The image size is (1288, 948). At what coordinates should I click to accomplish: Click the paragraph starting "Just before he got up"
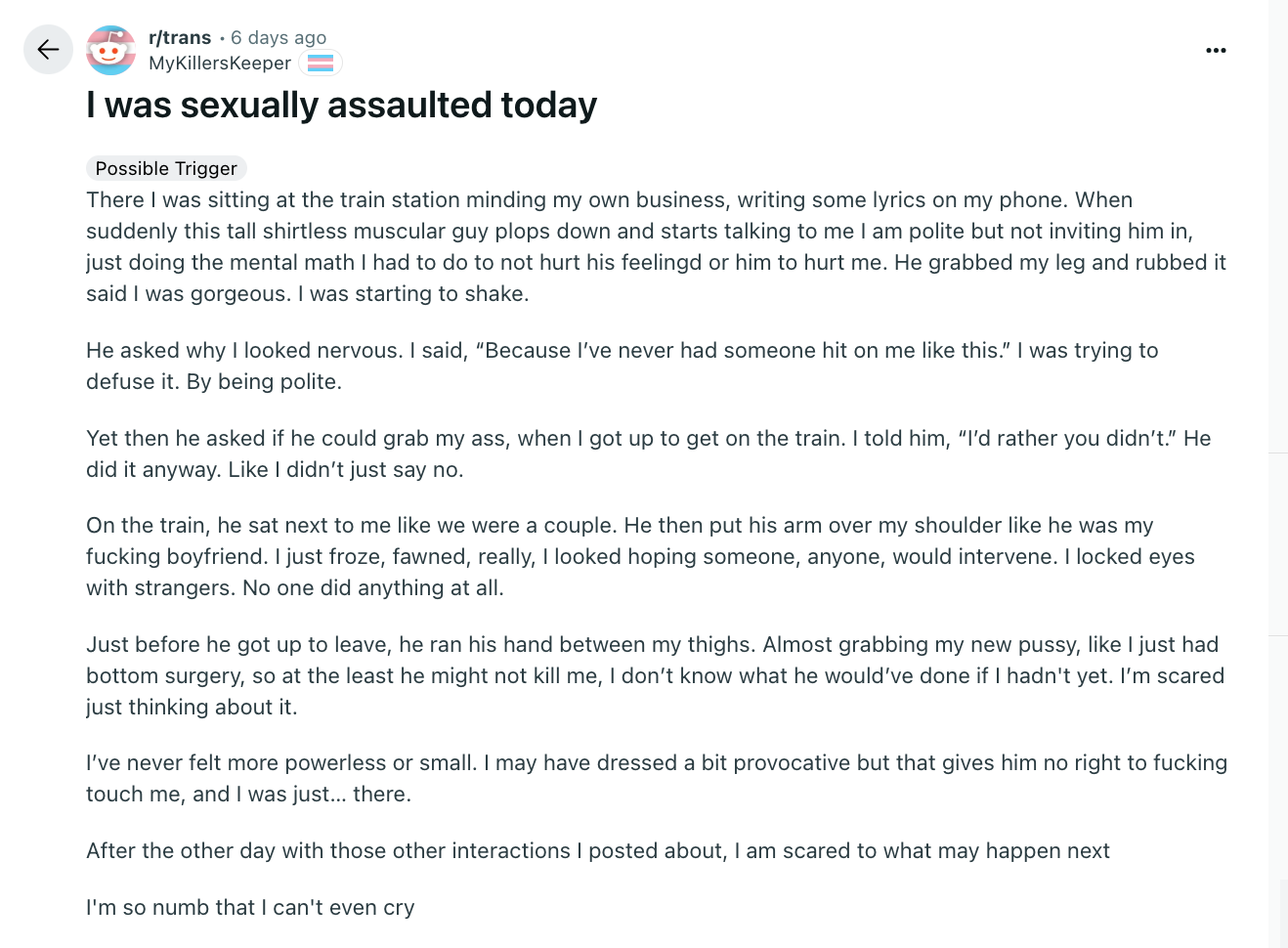point(656,675)
